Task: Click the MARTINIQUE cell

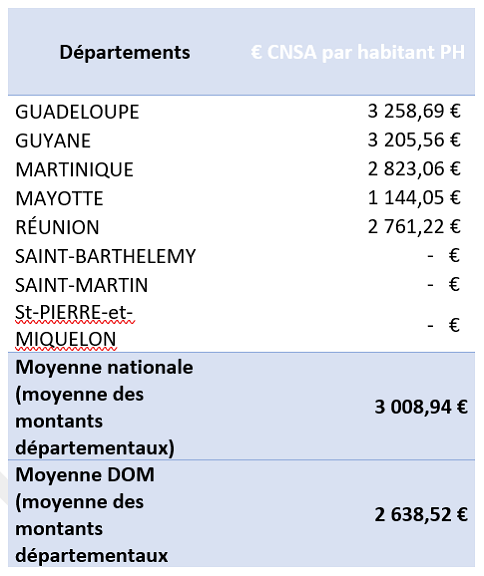Action: click(74, 170)
